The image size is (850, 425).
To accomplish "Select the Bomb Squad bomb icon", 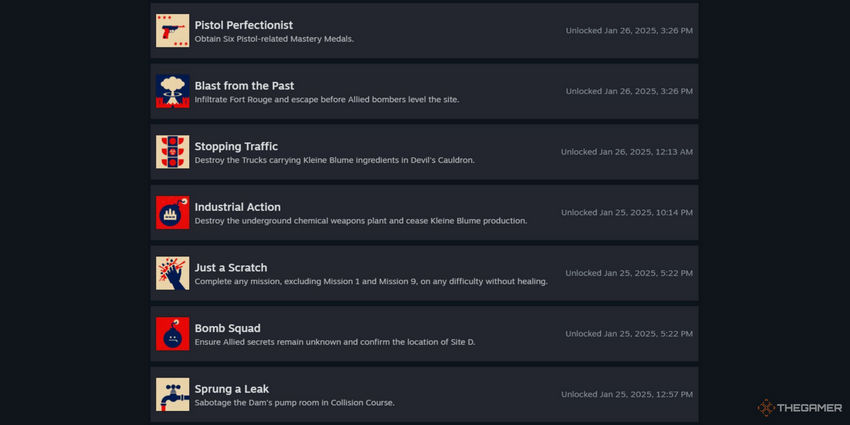I will tap(172, 334).
